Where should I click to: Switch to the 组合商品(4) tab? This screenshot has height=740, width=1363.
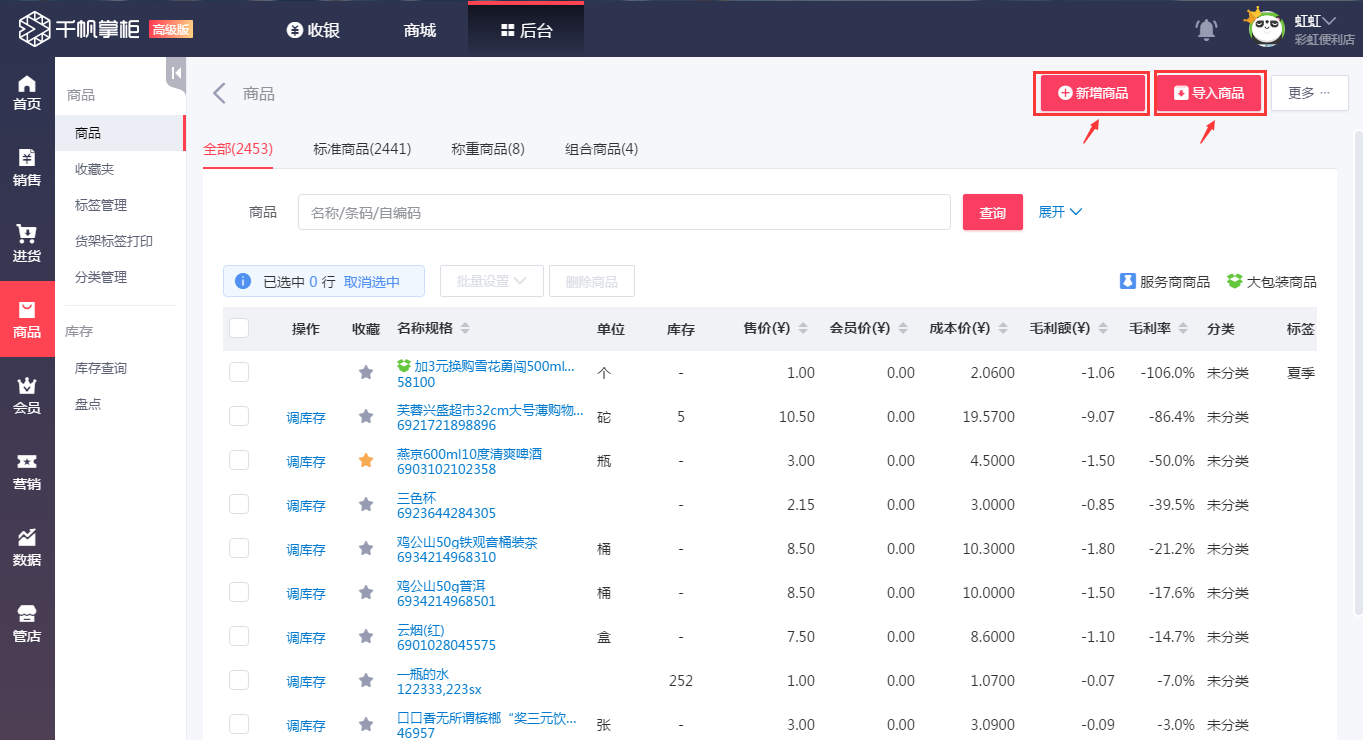[x=600, y=149]
